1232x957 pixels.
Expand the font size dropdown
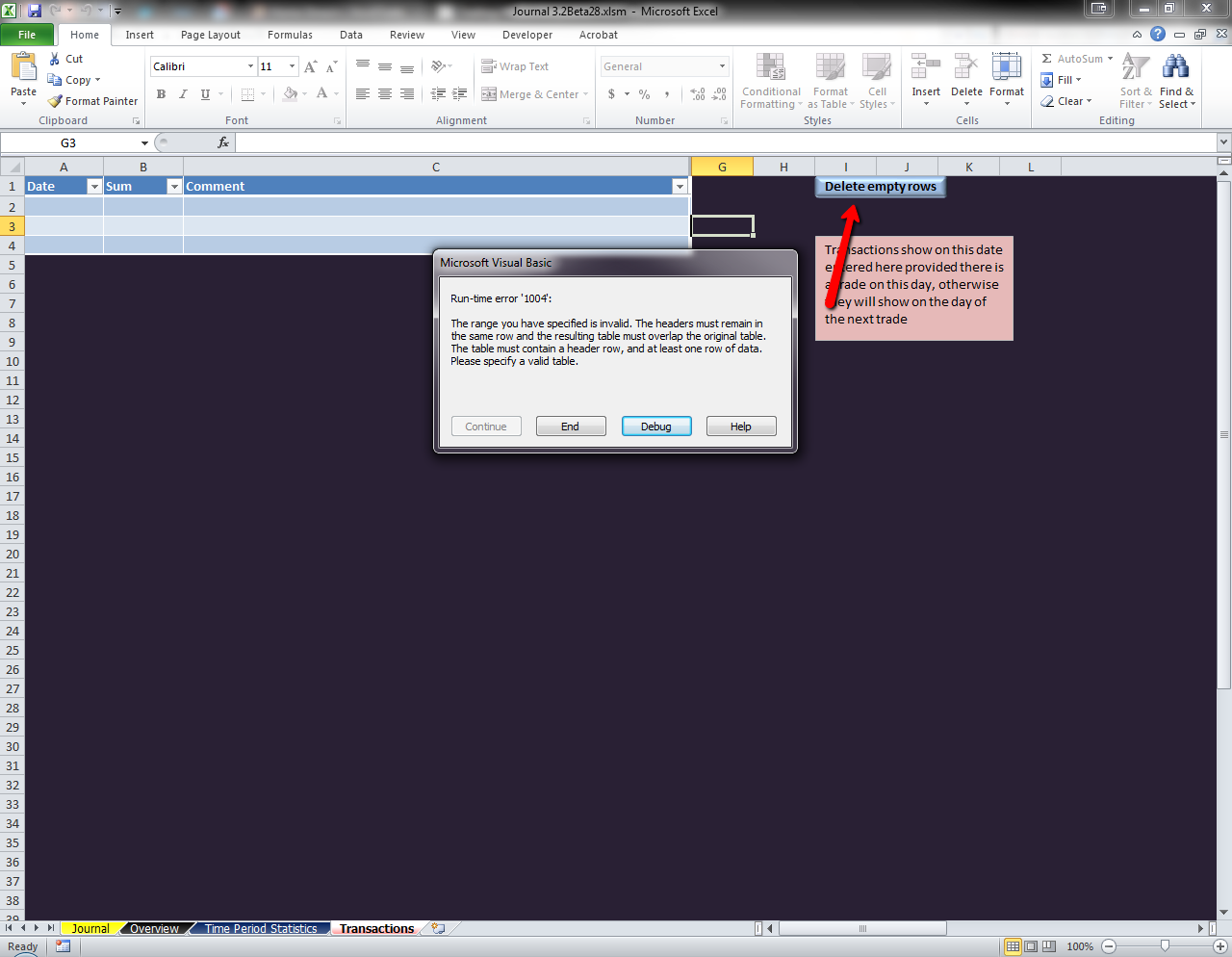(293, 66)
